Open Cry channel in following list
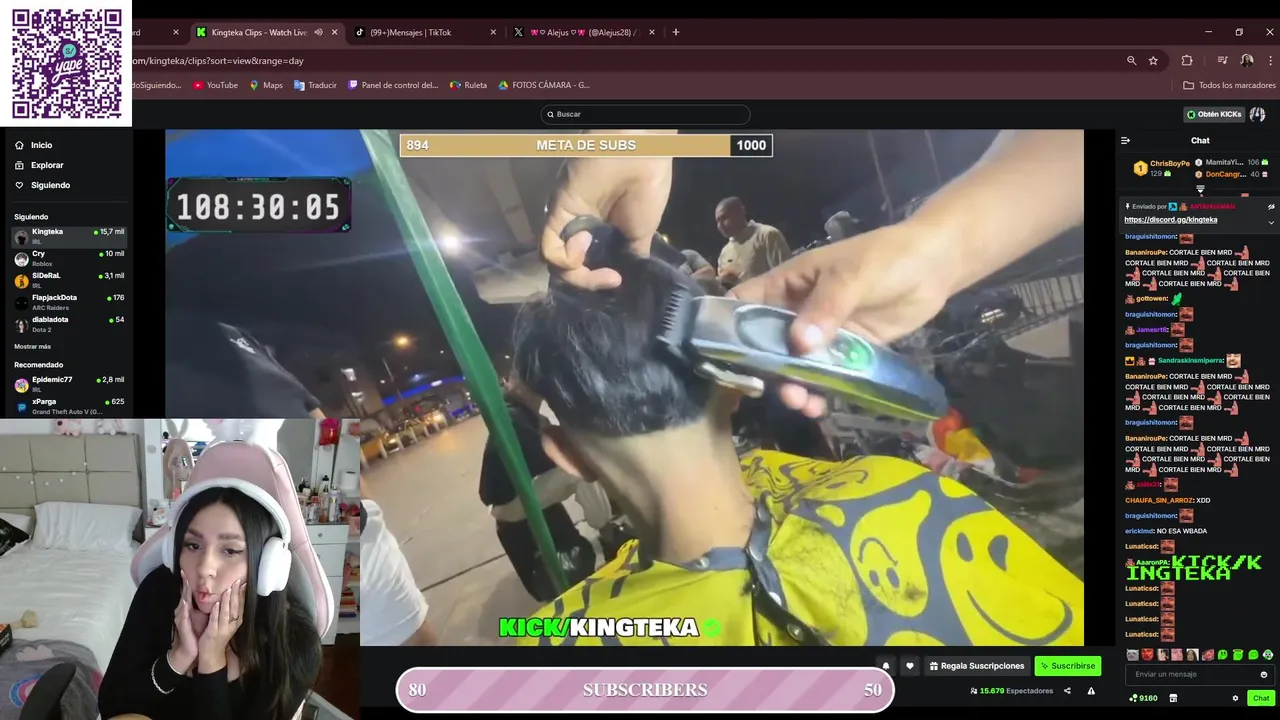 [69, 259]
